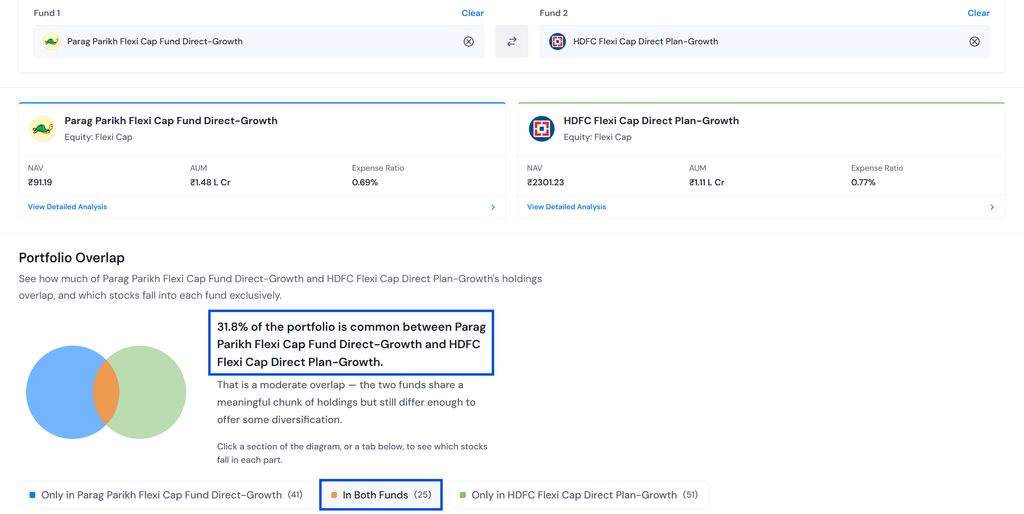Click HDFC logo in Fund 2 field
Viewport: 1024px width, 514px height.
[x=557, y=41]
